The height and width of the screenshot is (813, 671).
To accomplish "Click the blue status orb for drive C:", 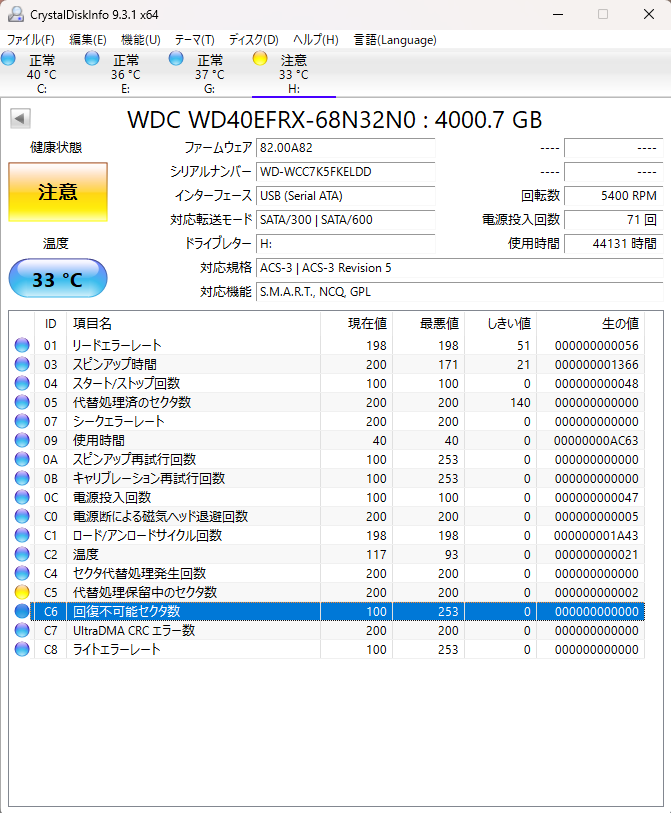I will click(8, 59).
